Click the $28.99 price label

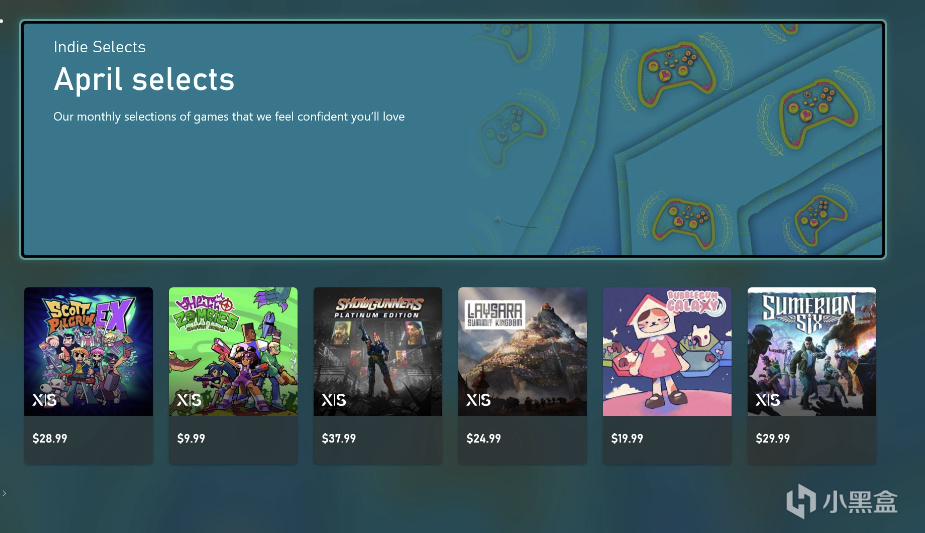point(50,439)
